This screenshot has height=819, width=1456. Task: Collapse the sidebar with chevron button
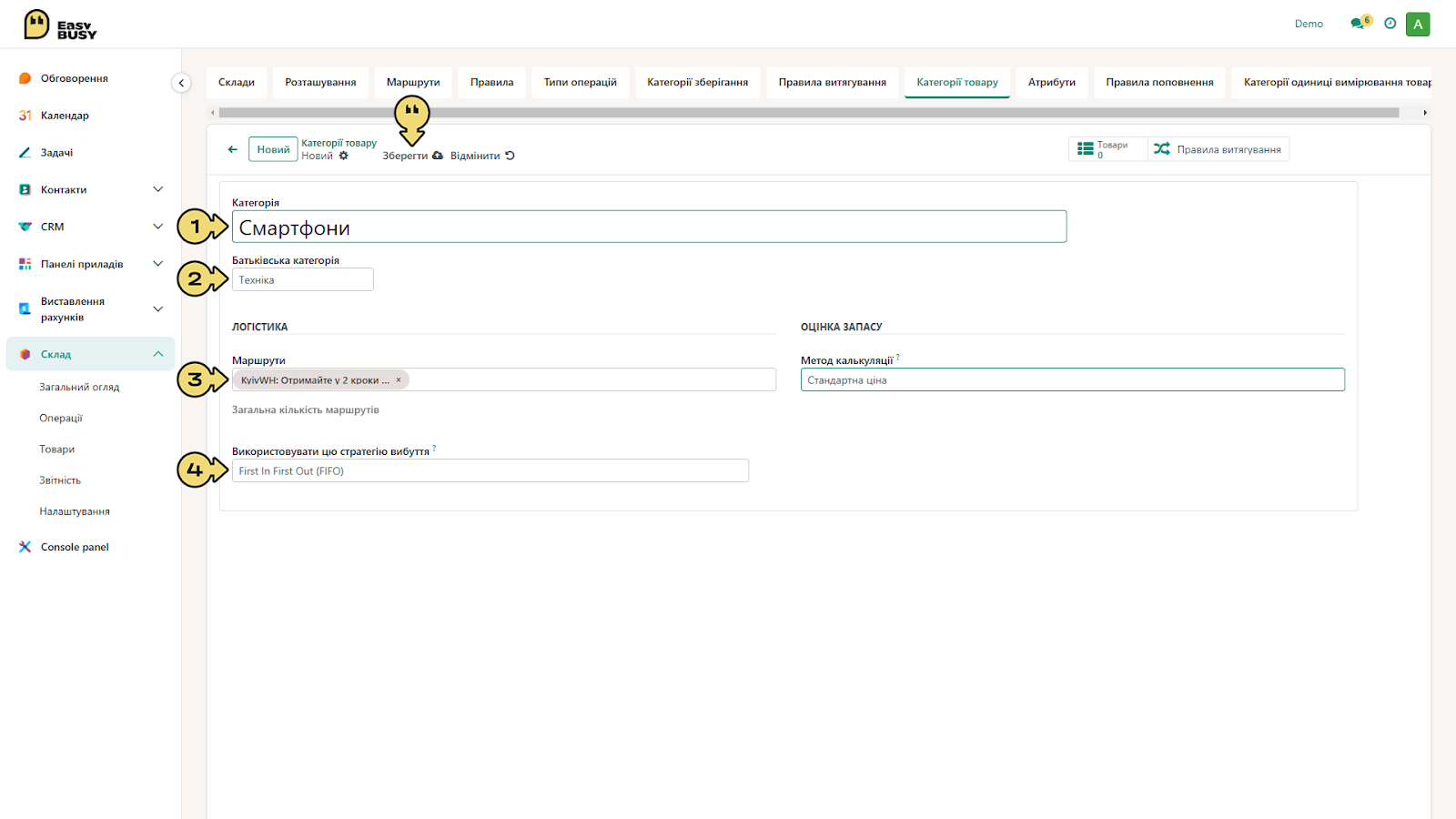[181, 83]
